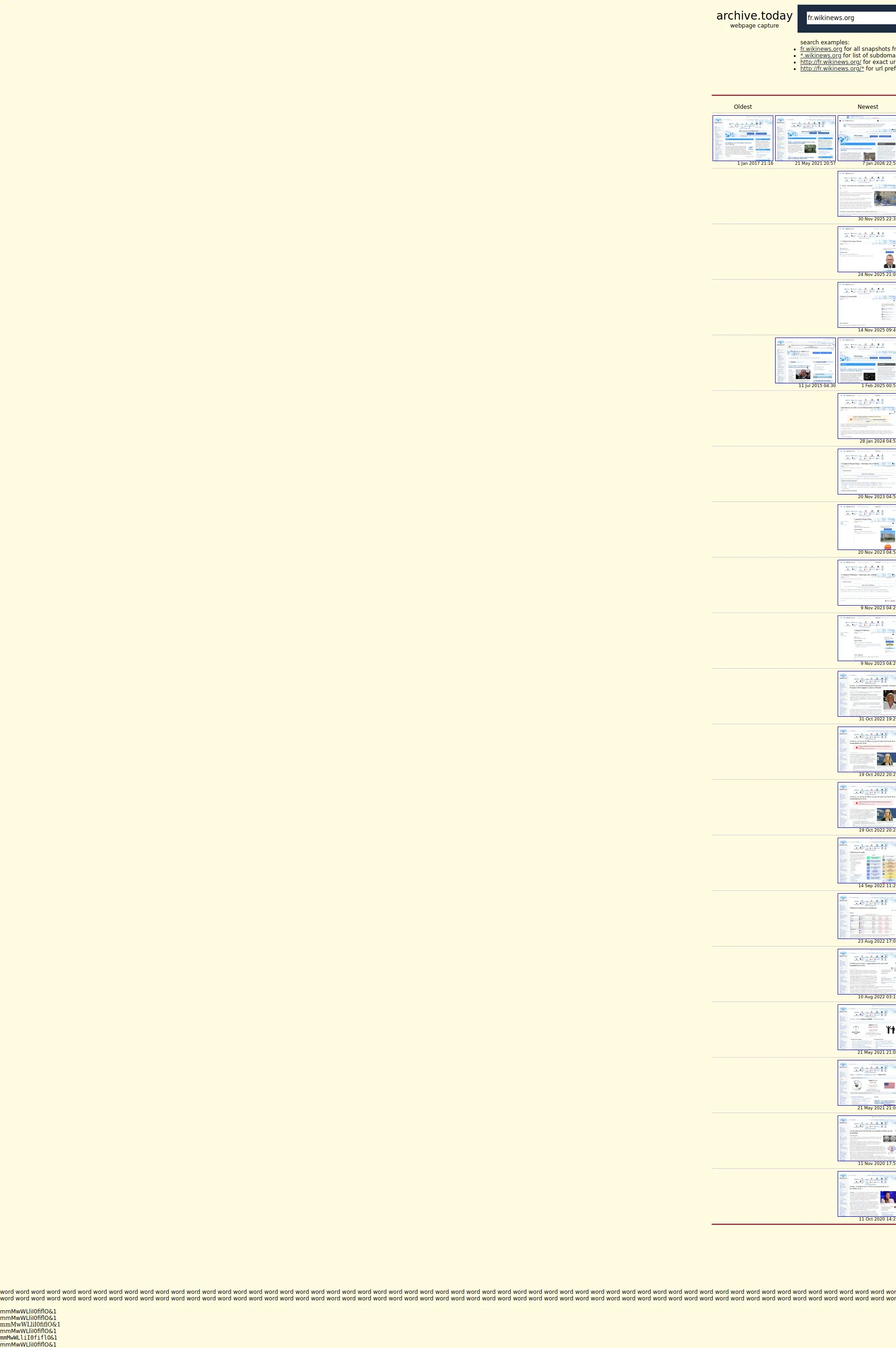This screenshot has height=1348, width=896.
Task: Open the http://fr.wikinews.org/* url prefix link
Action: pos(832,69)
